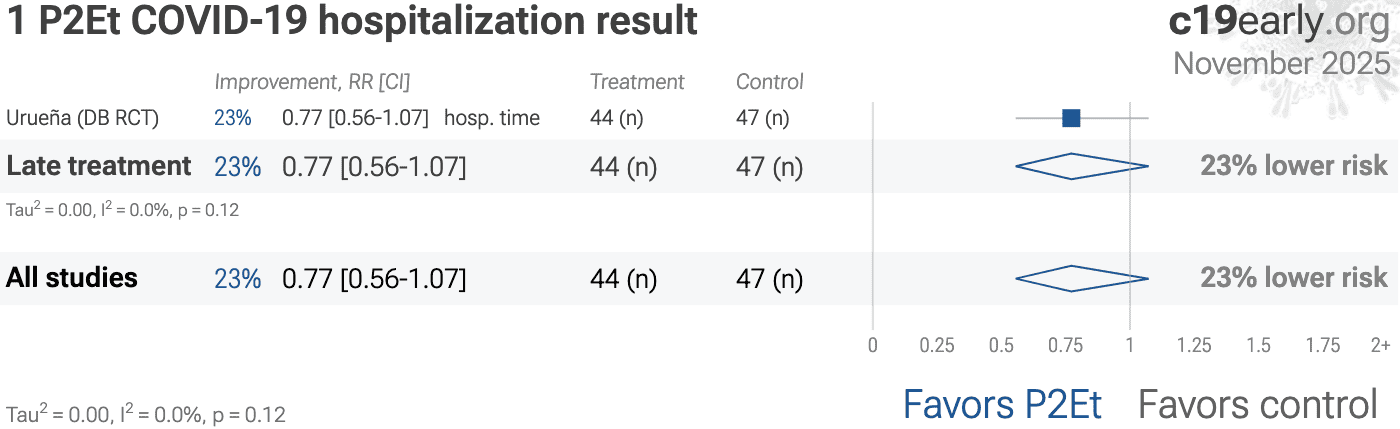The width and height of the screenshot is (1400, 429).
Task: Click the blue square marker for Urueña study
Action: pos(1071,118)
